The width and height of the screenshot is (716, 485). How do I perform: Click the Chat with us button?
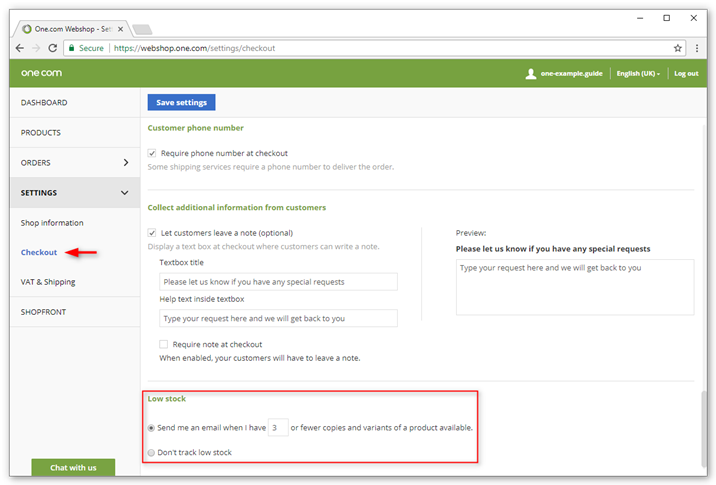click(73, 468)
